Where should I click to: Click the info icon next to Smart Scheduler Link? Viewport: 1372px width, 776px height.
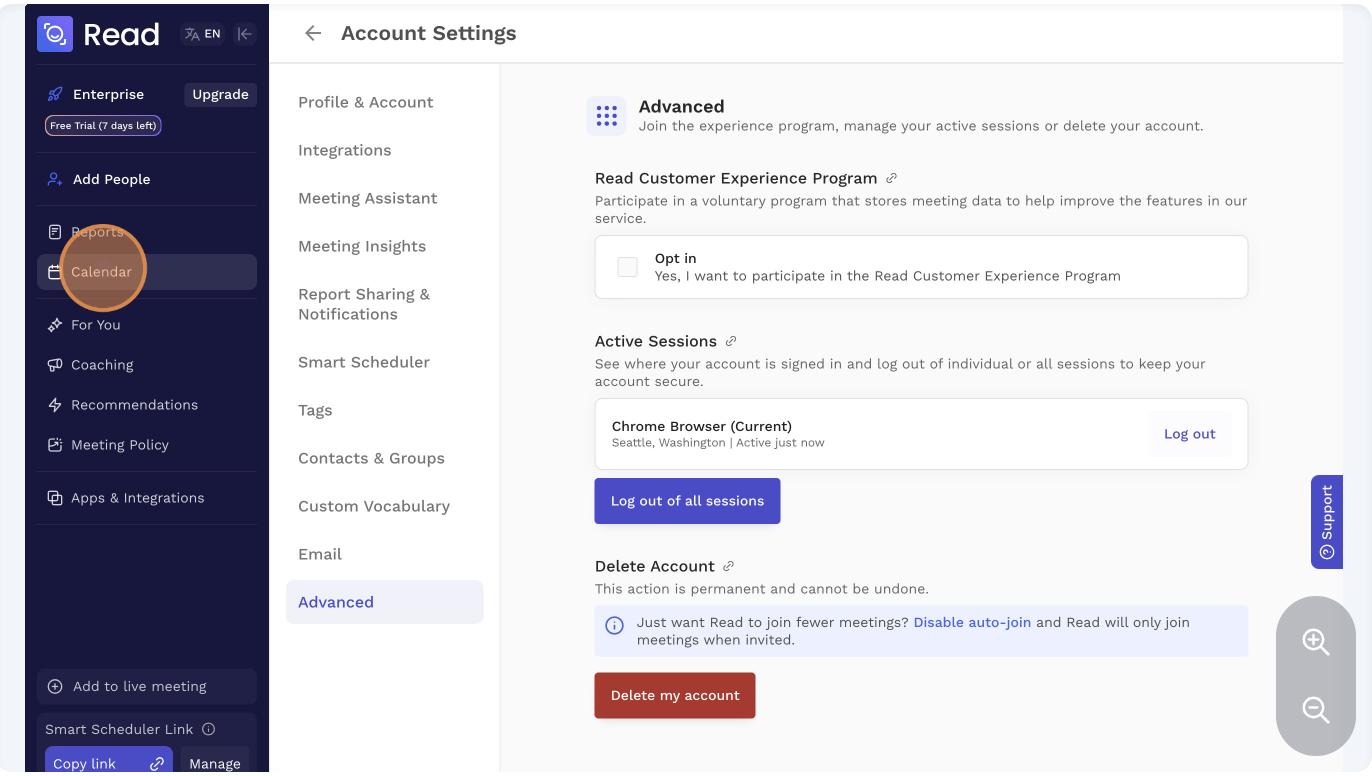tap(209, 729)
